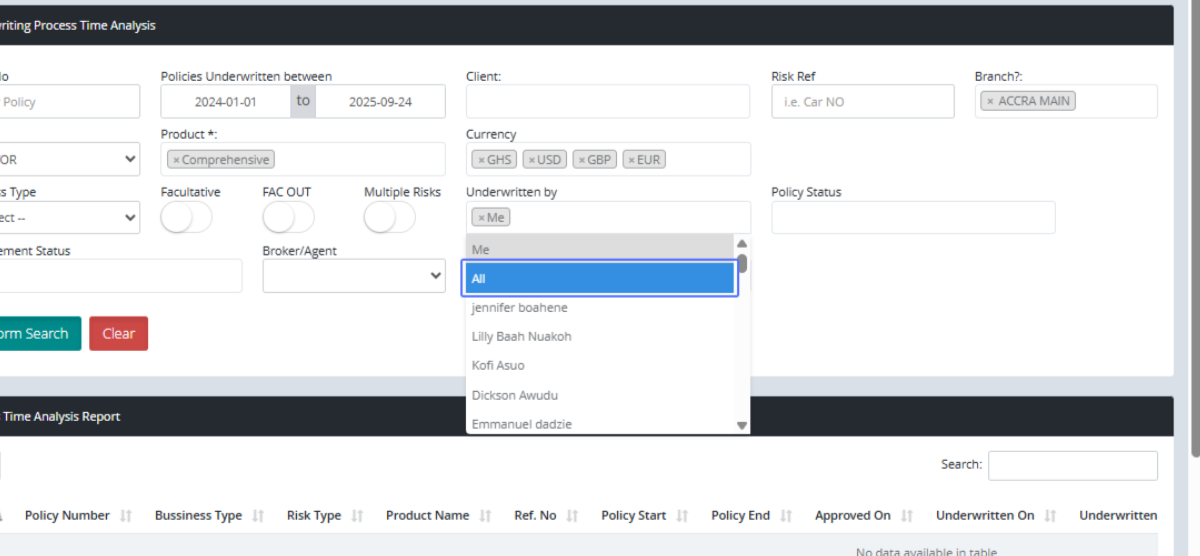Image resolution: width=1200 pixels, height=556 pixels.
Task: Select the All option in the underwriter list
Action: tap(599, 279)
